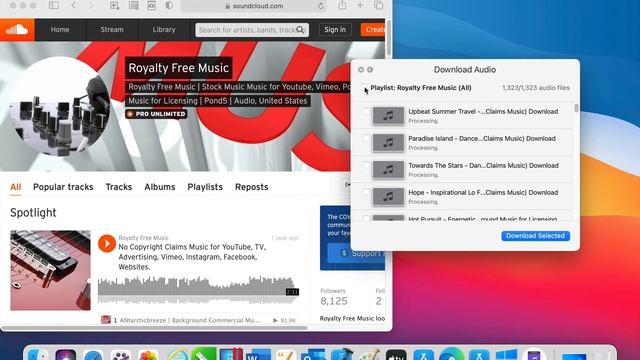640x360 pixels.
Task: Click Download Selected button
Action: (535, 236)
